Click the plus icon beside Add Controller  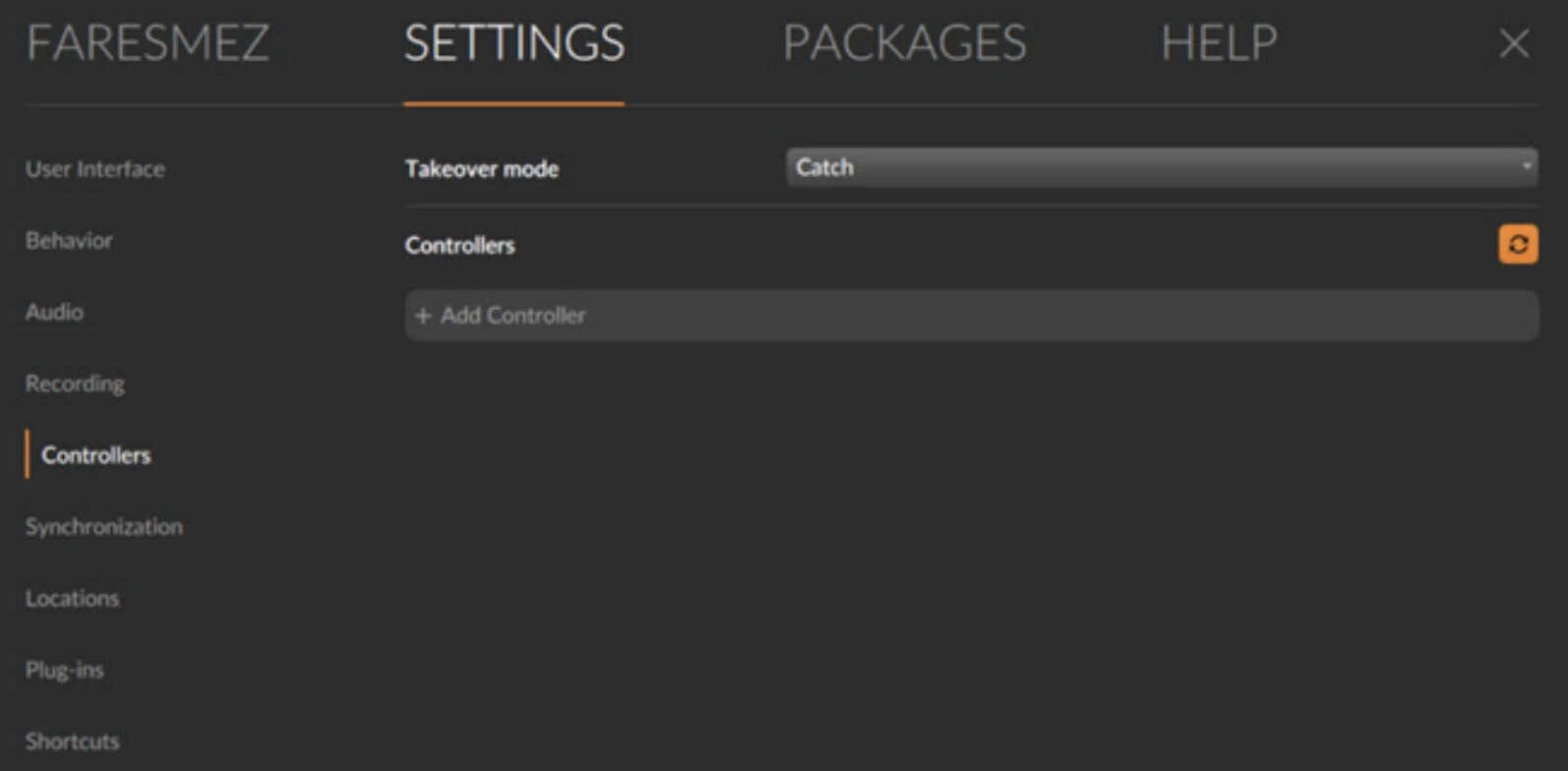pyautogui.click(x=423, y=316)
